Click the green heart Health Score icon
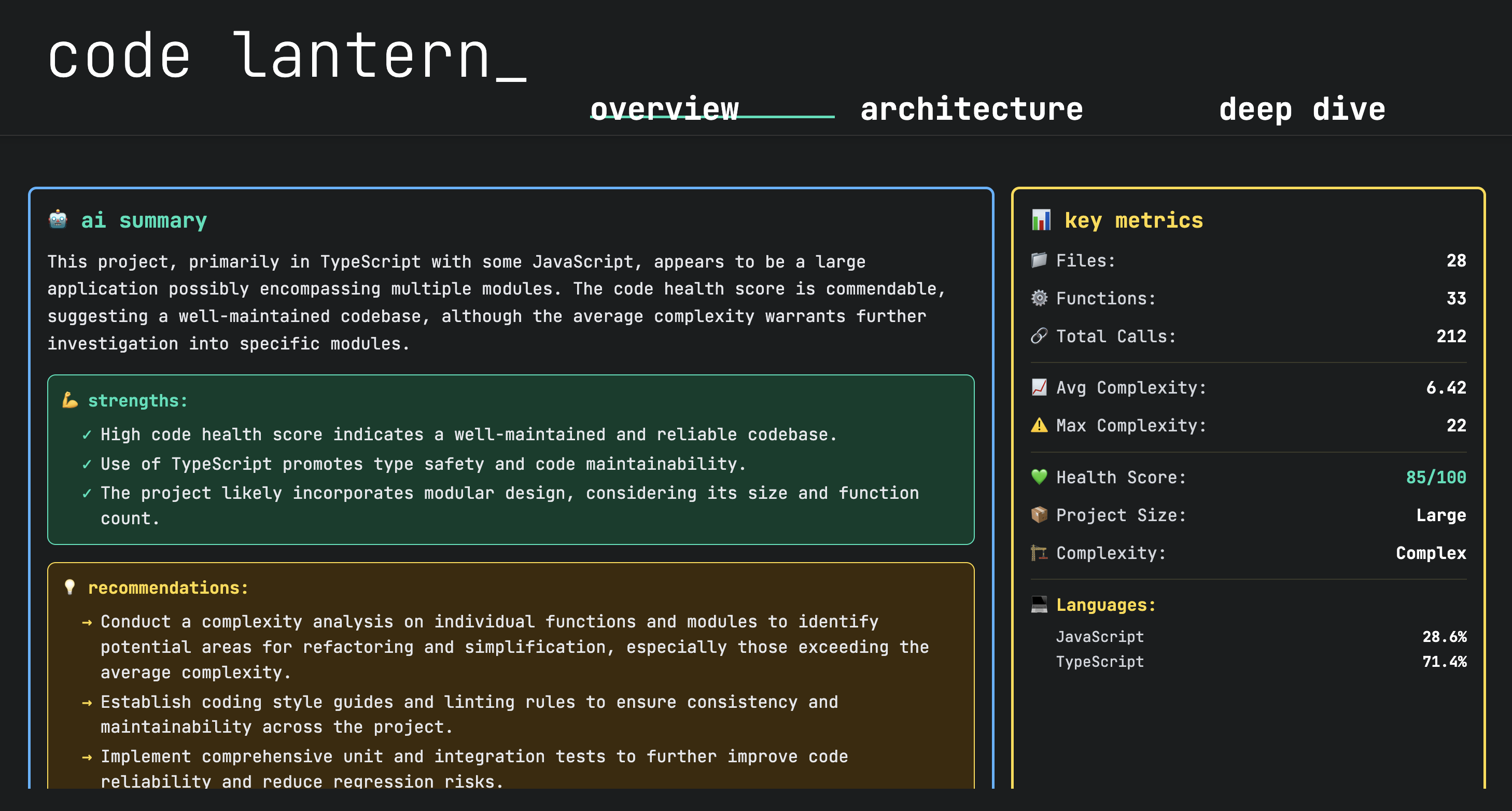This screenshot has width=1512, height=811. (x=1039, y=477)
